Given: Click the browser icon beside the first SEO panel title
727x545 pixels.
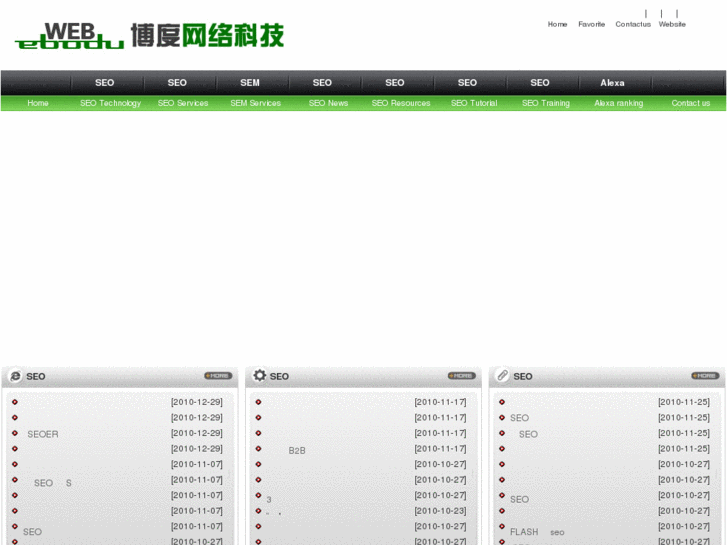Looking at the screenshot, I should coord(15,376).
